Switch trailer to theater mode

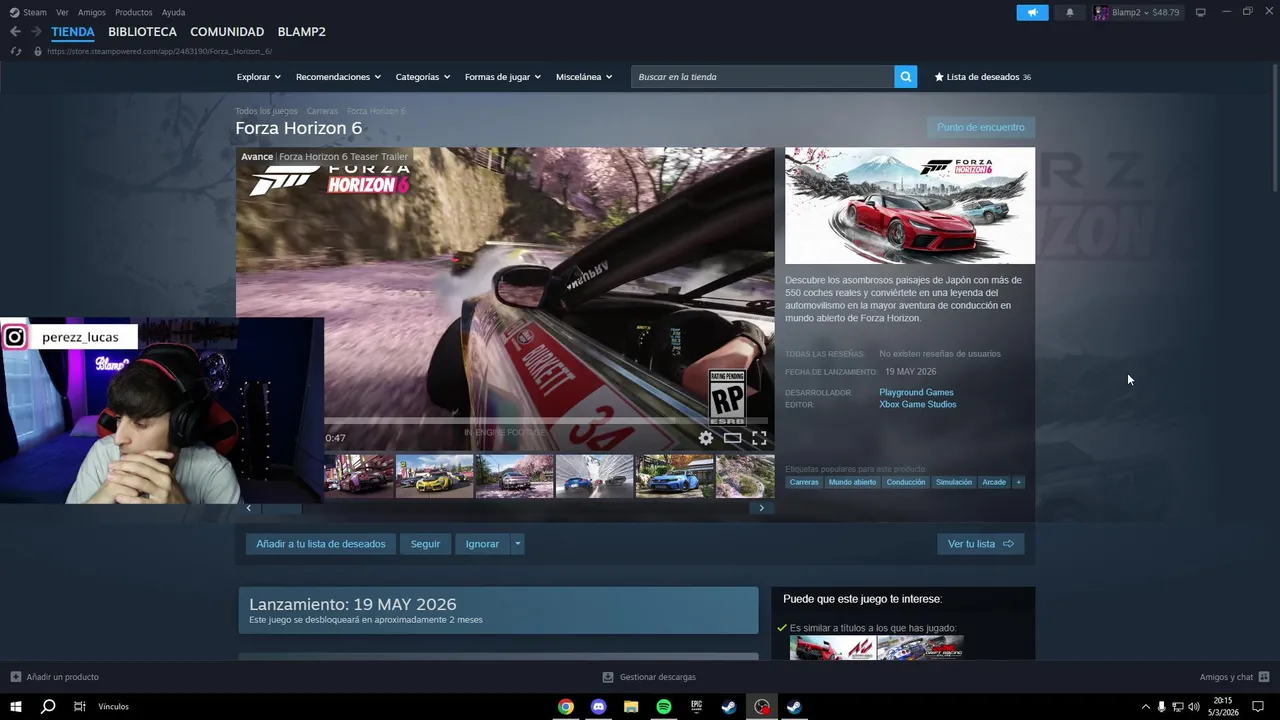tap(733, 438)
